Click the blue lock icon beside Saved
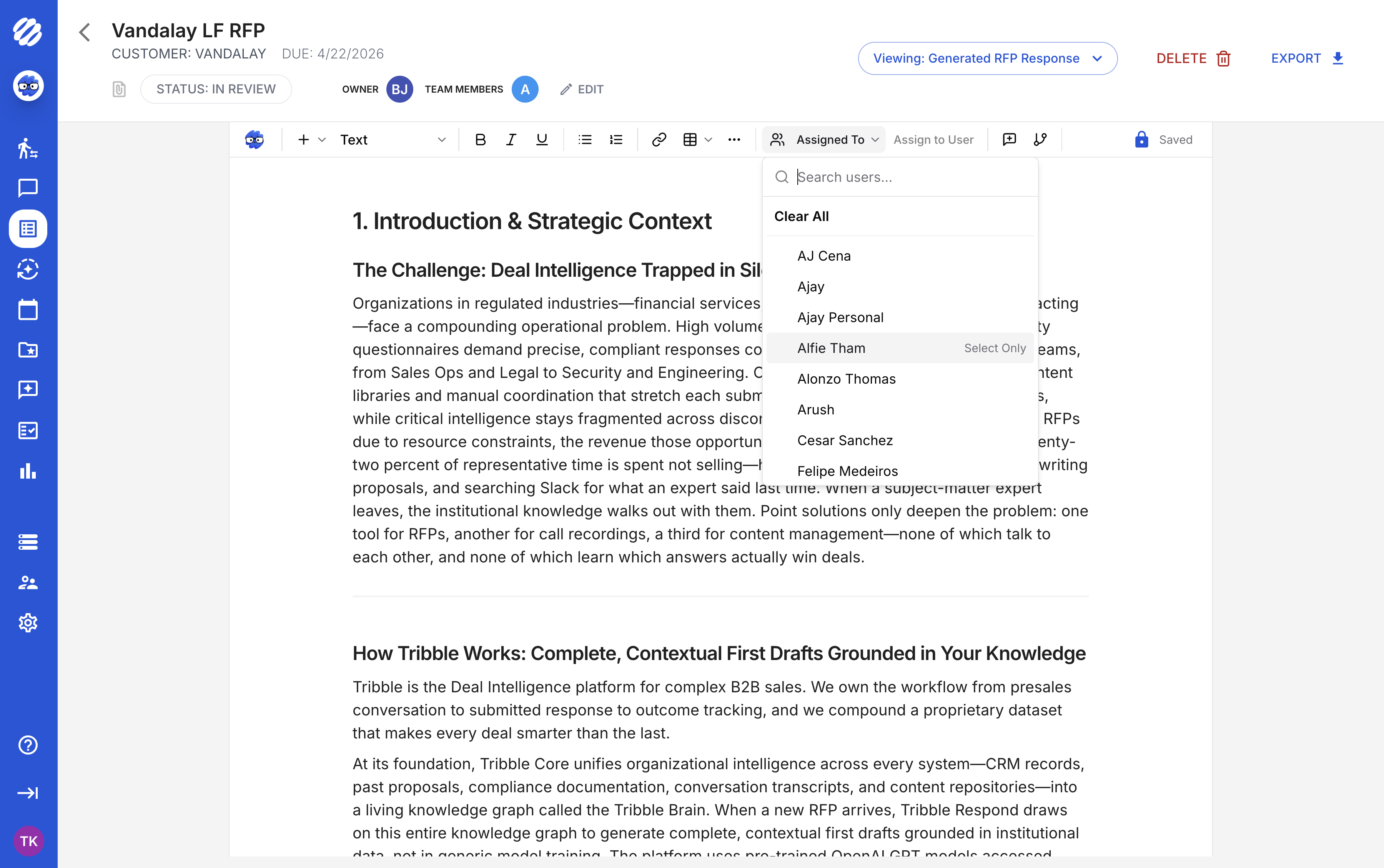This screenshot has height=868, width=1384. coord(1141,140)
